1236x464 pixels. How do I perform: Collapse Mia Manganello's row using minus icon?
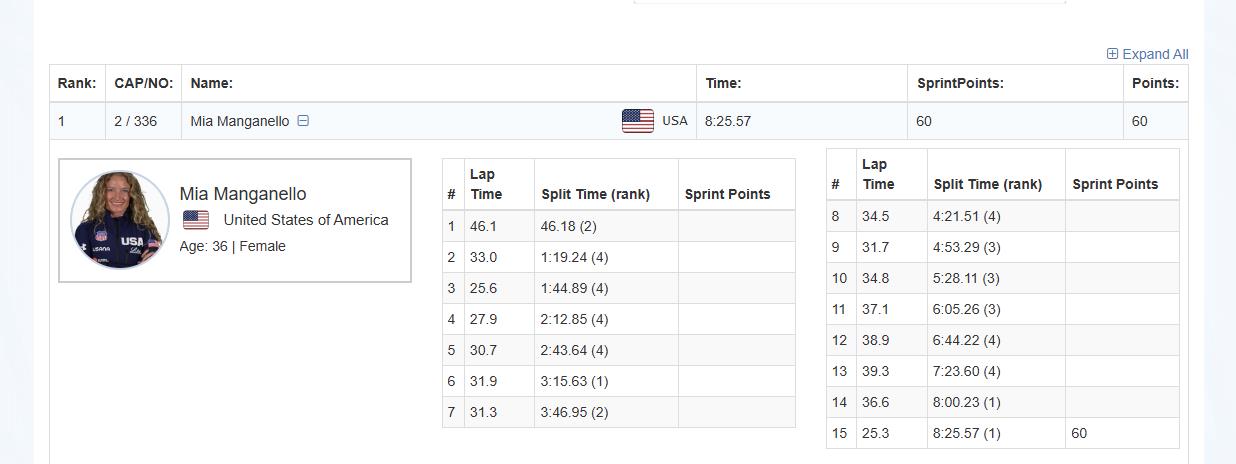(x=303, y=121)
